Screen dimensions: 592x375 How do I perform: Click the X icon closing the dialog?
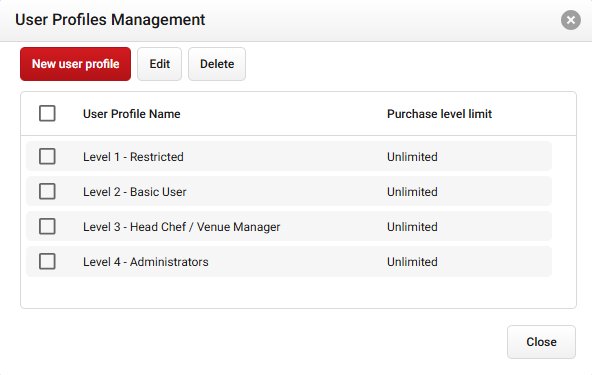(570, 20)
